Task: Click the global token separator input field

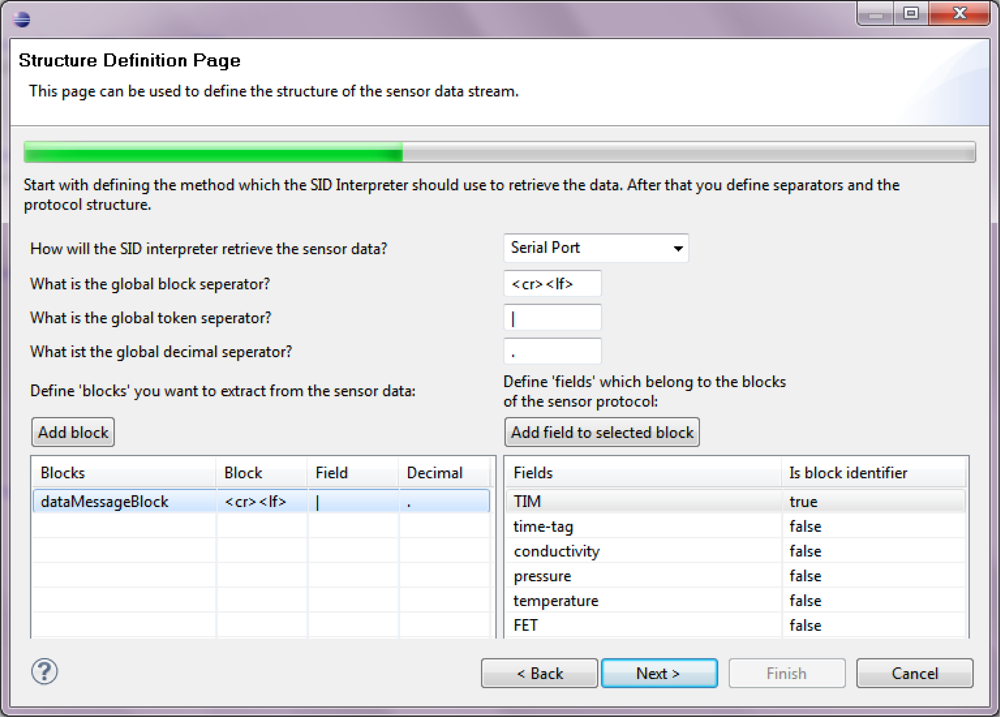Action: [552, 318]
